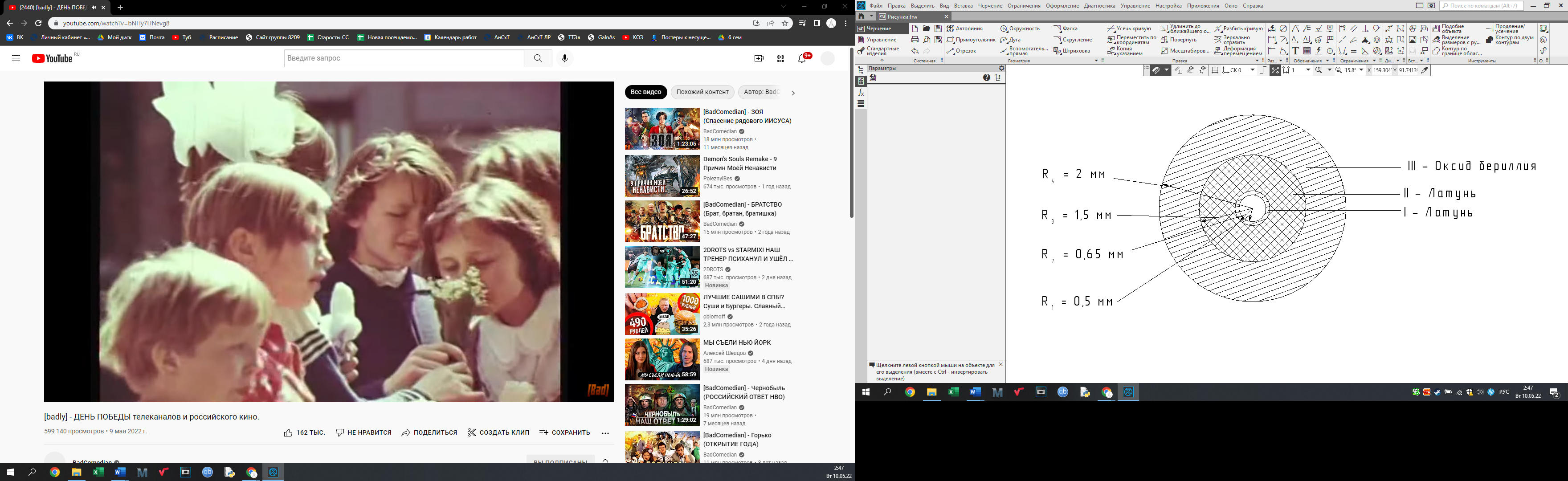The width and height of the screenshot is (1568, 481).
Task: Open the home tab dropdown arrow
Action: [872, 16]
